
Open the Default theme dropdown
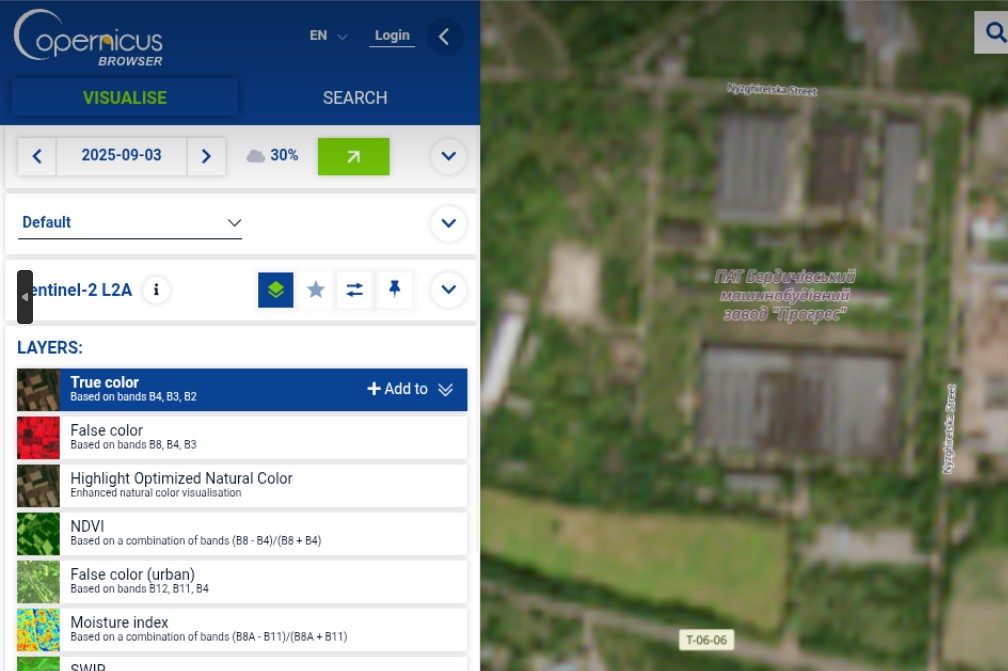130,223
